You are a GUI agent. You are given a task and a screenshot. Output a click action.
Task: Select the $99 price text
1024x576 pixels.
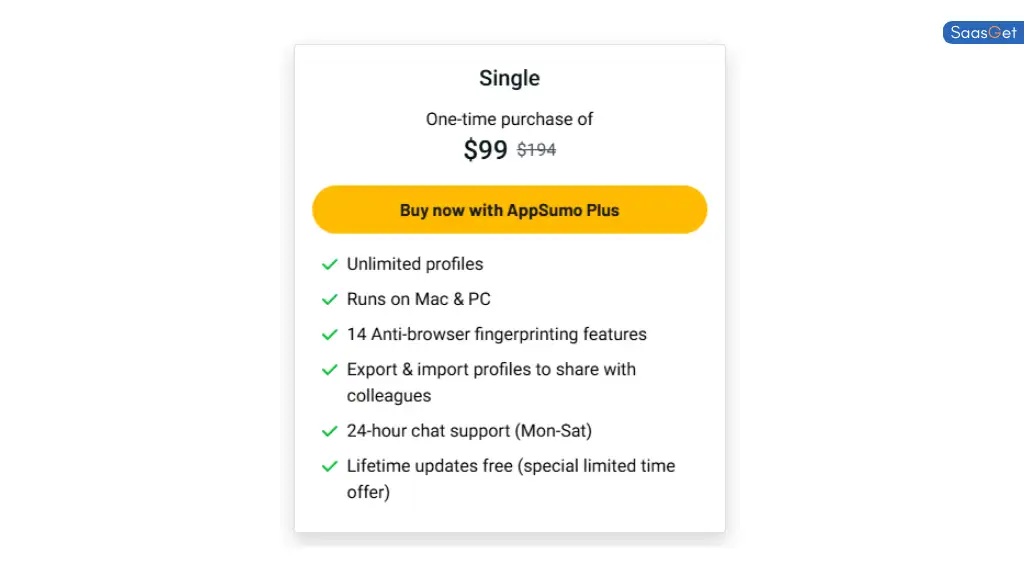[x=484, y=150]
